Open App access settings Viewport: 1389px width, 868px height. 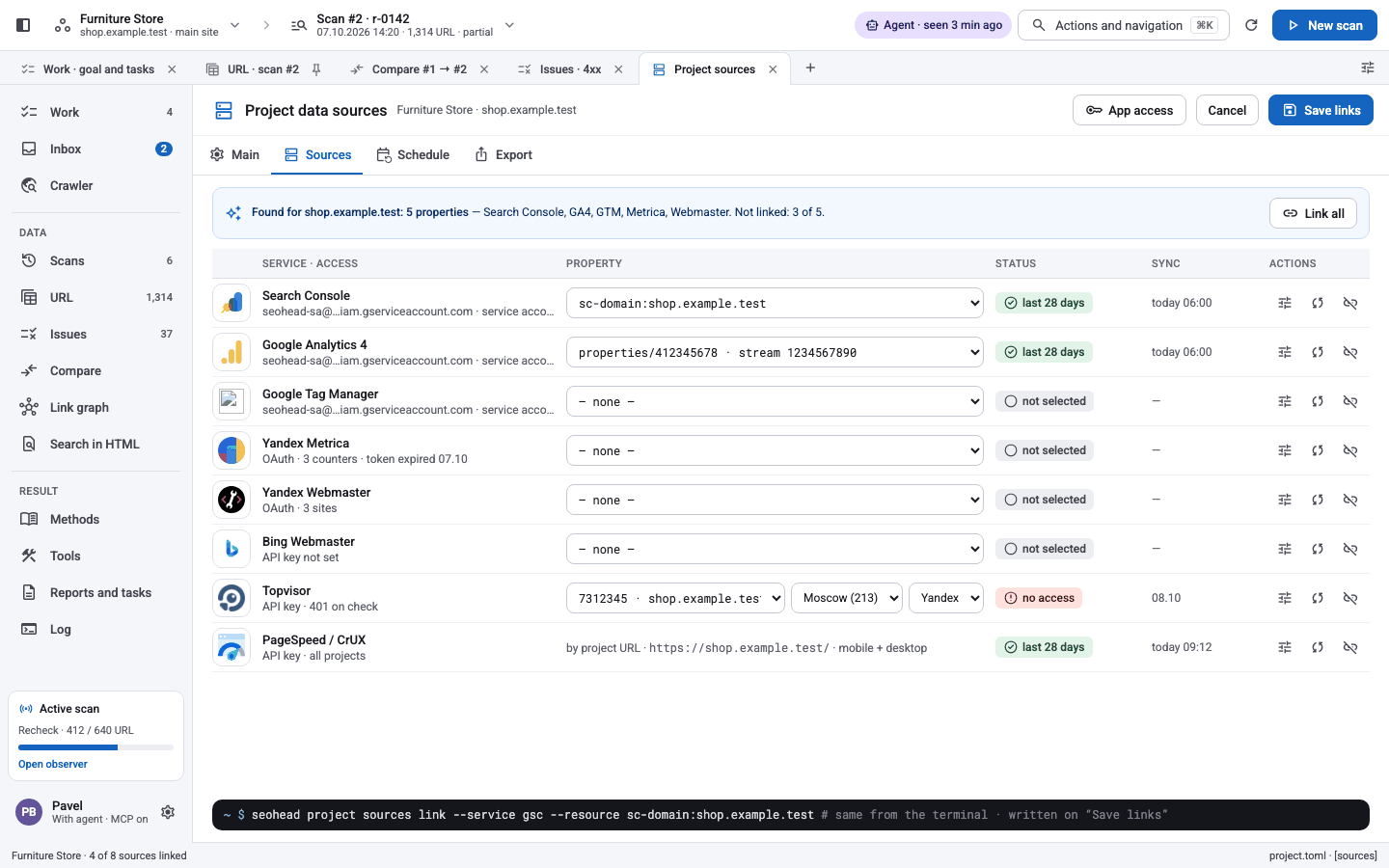coord(1130,110)
